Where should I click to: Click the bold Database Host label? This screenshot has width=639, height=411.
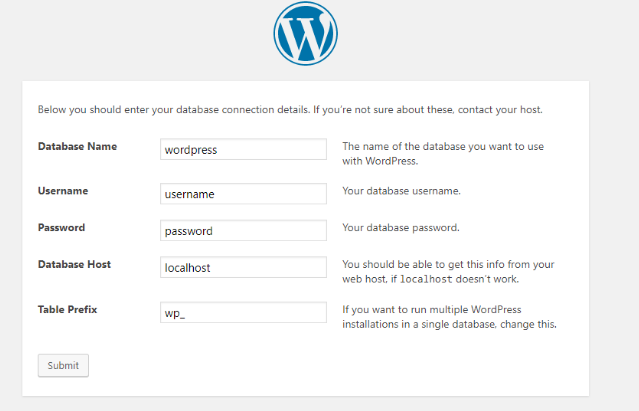pos(75,264)
